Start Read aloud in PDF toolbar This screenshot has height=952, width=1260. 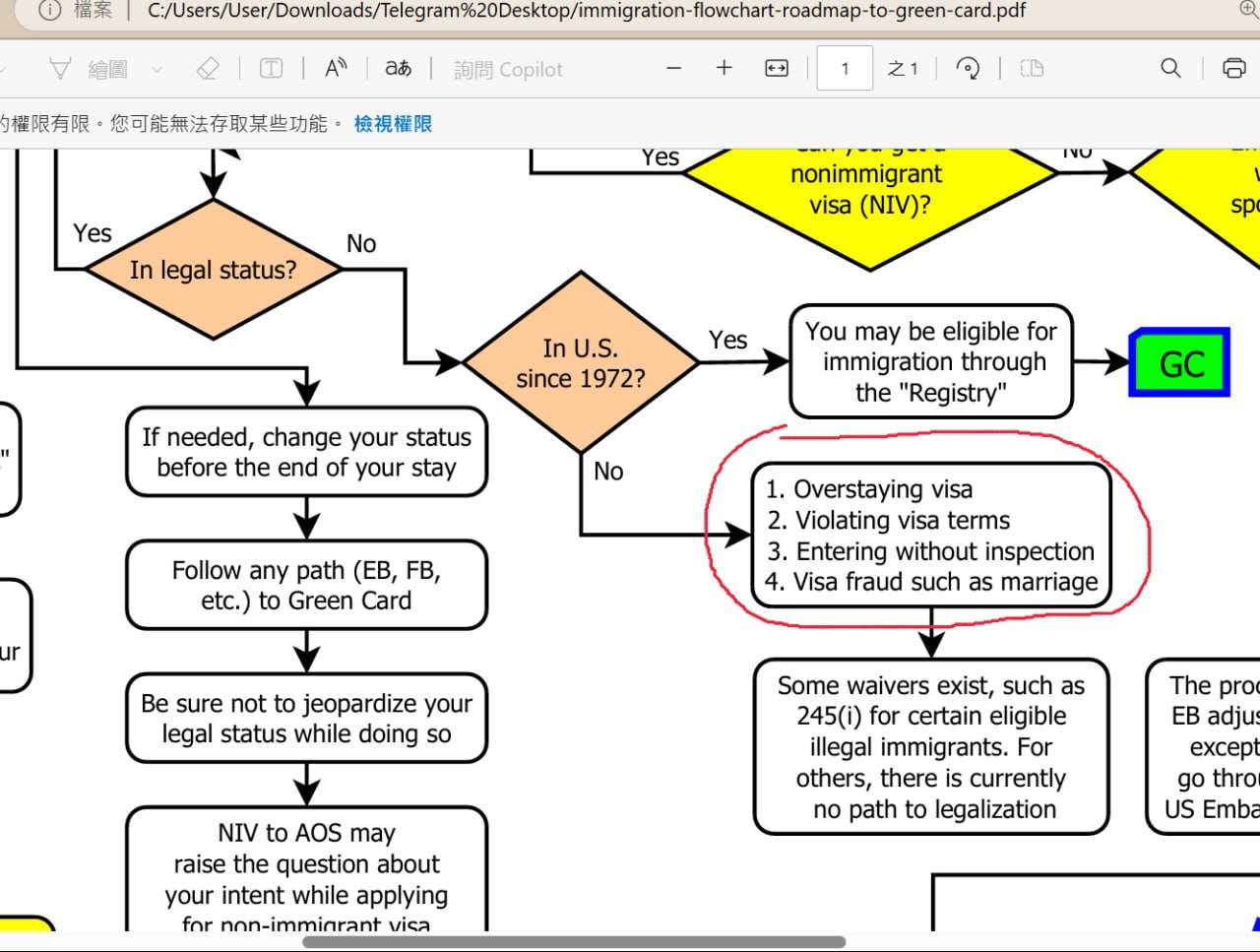coord(336,69)
